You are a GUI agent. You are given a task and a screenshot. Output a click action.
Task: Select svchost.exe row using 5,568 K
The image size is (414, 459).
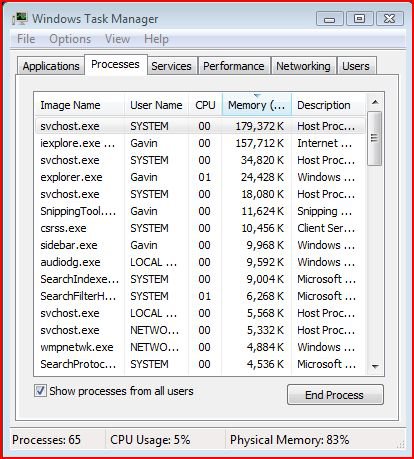(x=200, y=313)
